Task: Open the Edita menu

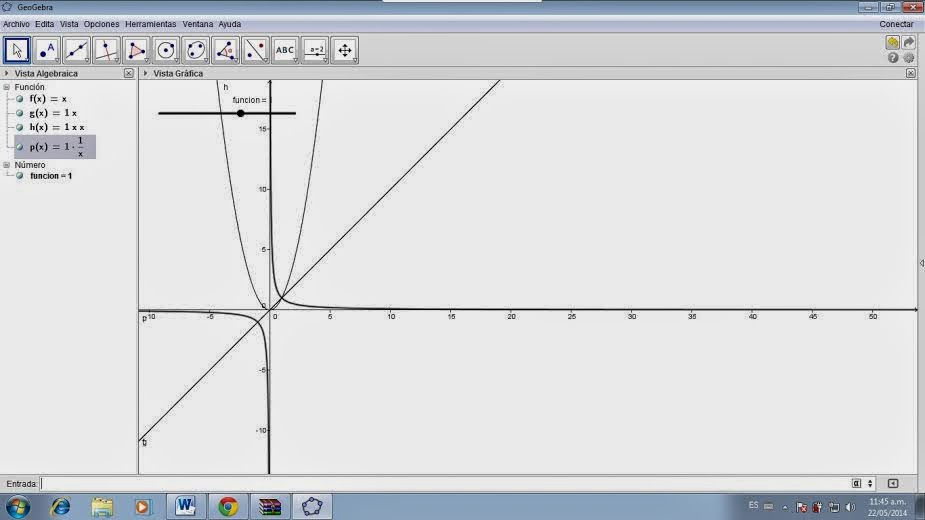Action: point(44,24)
